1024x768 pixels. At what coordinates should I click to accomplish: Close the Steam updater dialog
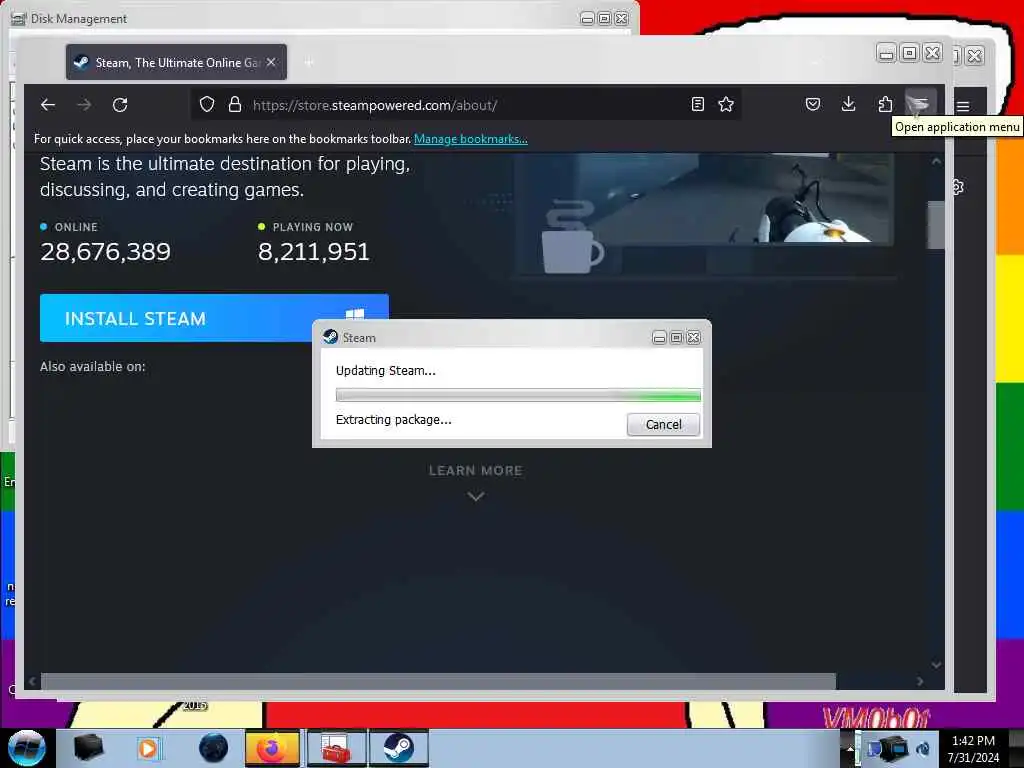coord(694,338)
